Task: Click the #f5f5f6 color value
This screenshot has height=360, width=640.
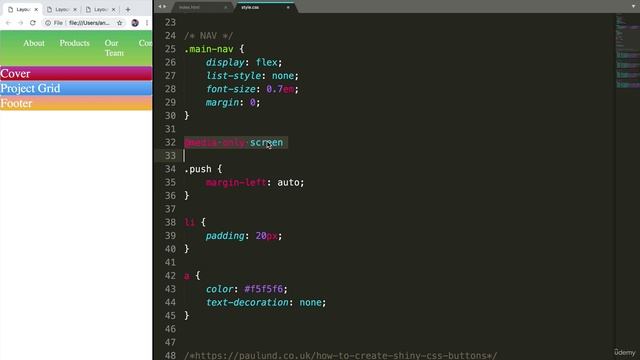Action: (263, 289)
